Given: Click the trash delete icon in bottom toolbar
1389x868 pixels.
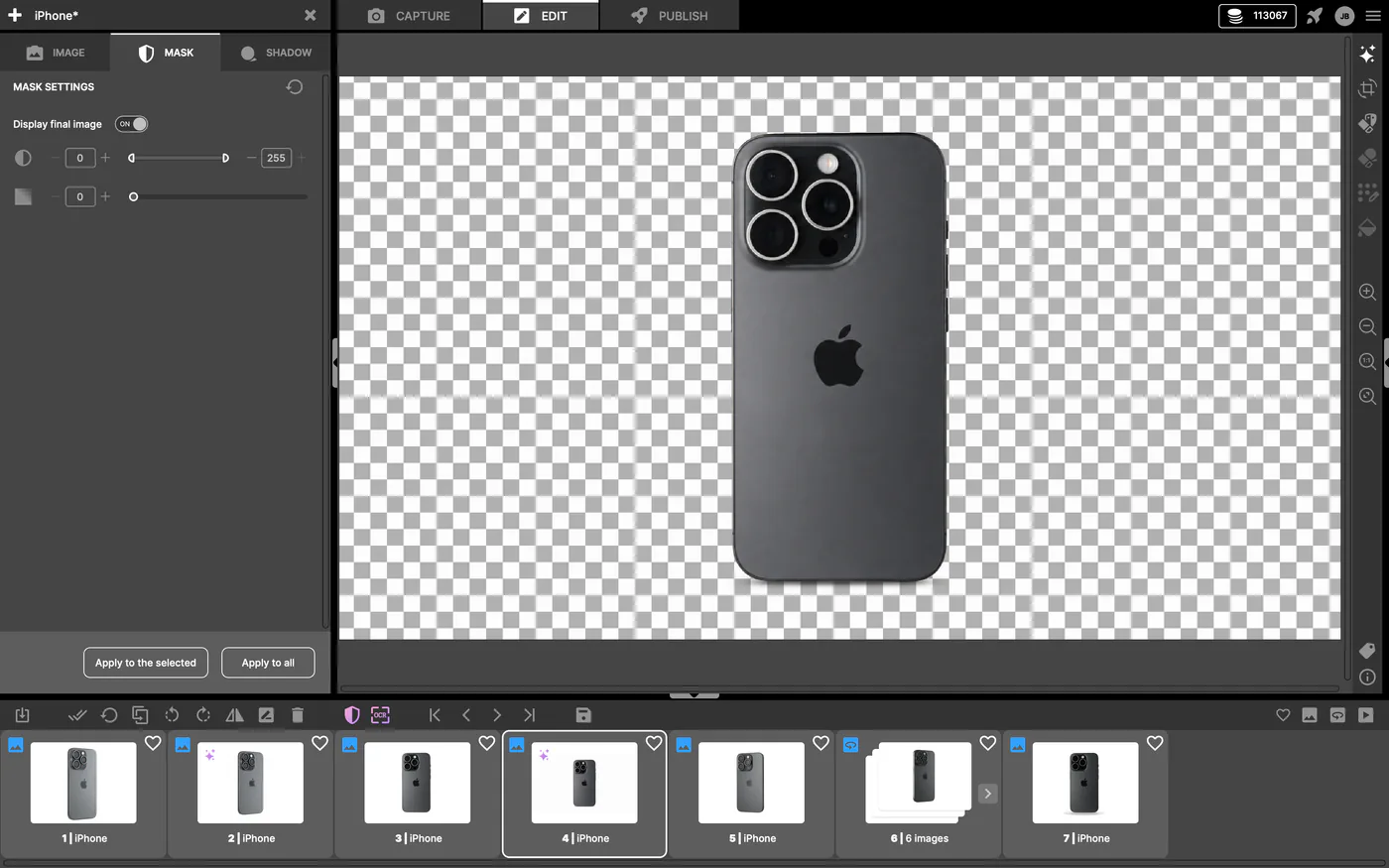Looking at the screenshot, I should click(x=298, y=714).
